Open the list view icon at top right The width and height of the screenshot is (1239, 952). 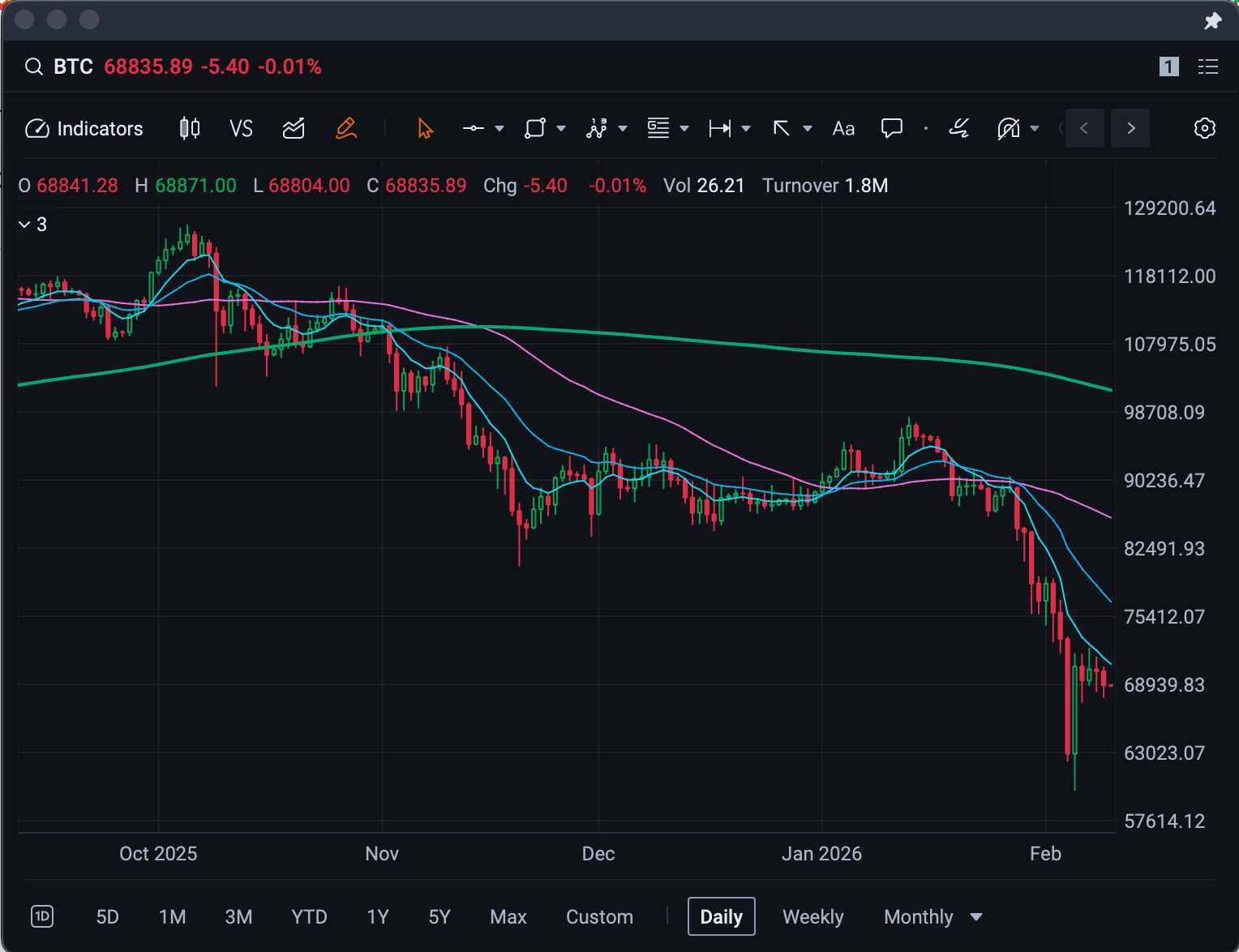[x=1207, y=66]
